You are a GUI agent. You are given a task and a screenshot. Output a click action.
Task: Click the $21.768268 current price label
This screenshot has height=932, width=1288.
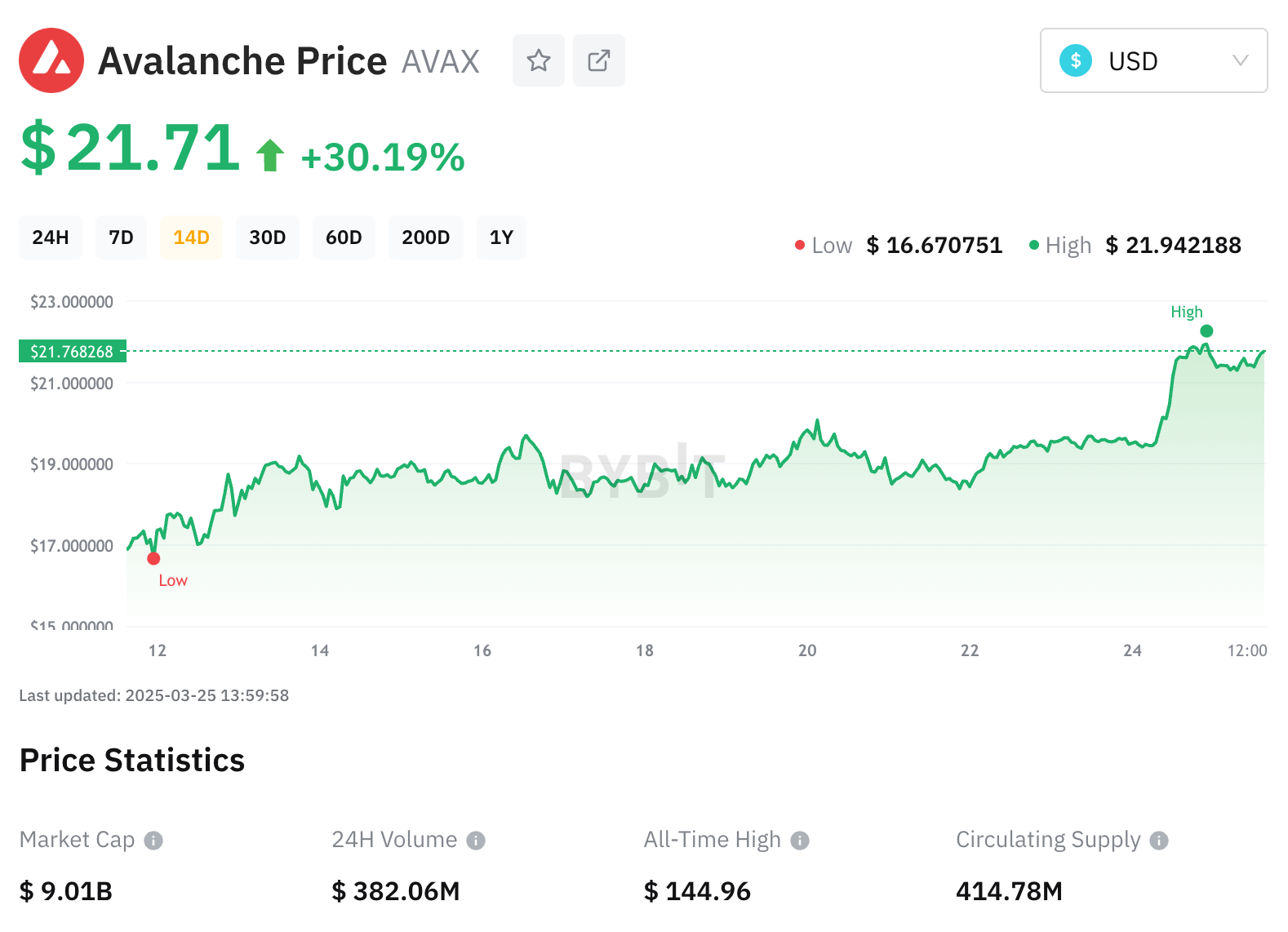[x=72, y=352]
